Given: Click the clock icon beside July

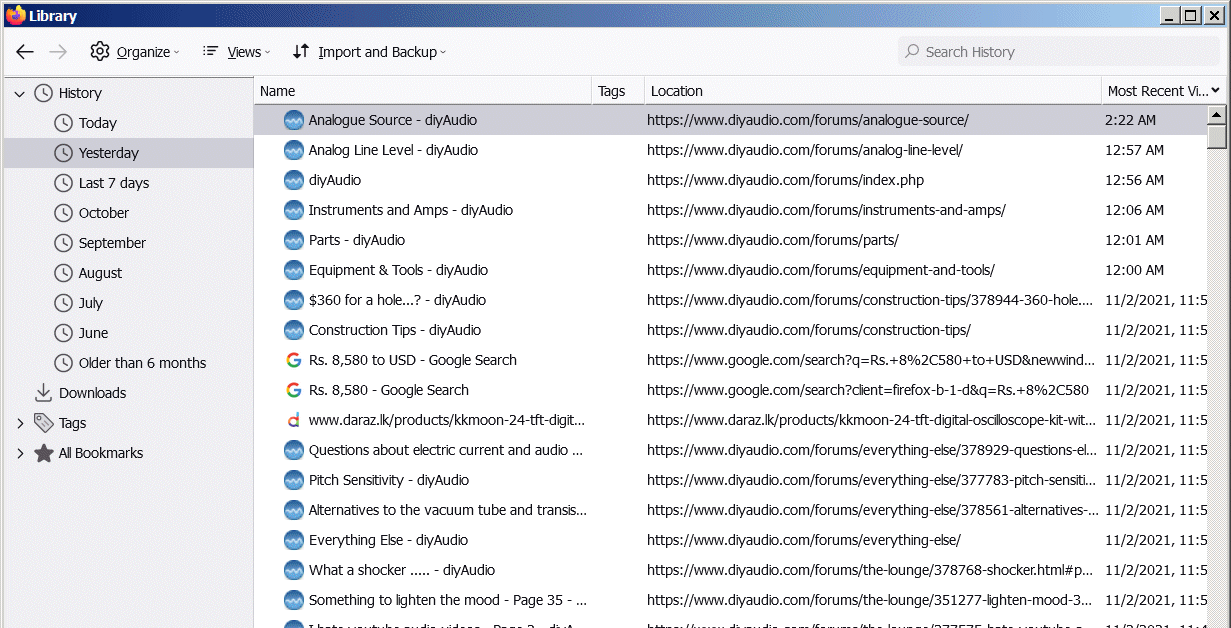Looking at the screenshot, I should [63, 303].
